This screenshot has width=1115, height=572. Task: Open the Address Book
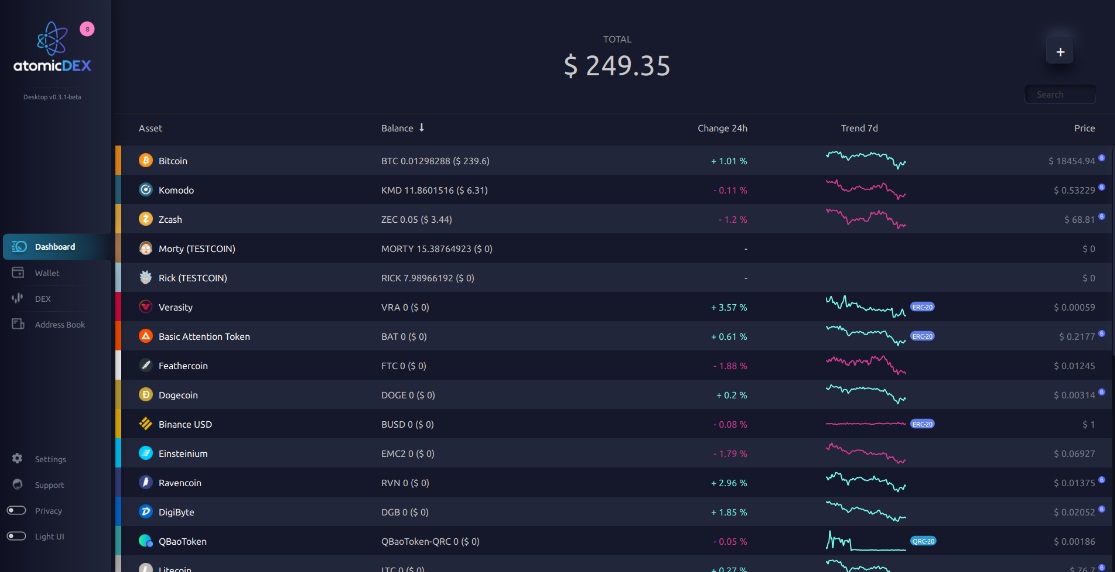[x=60, y=324]
